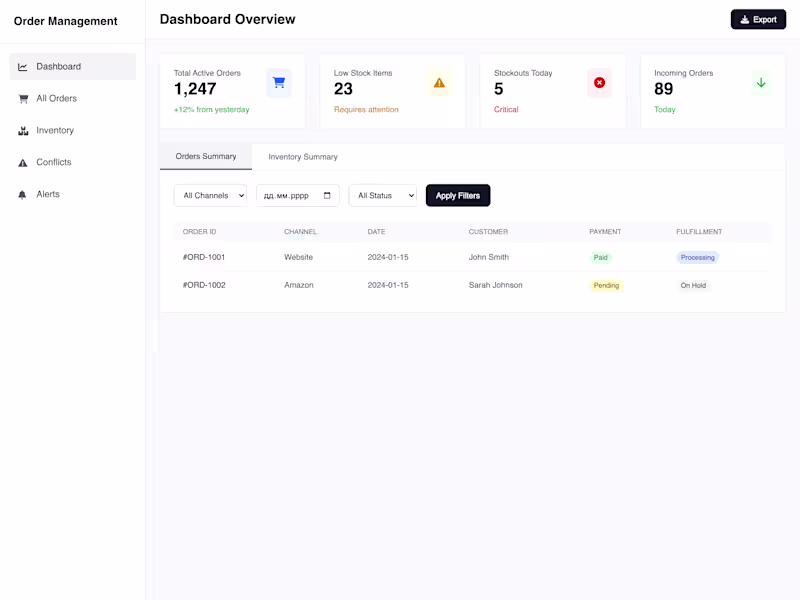The width and height of the screenshot is (800, 600).
Task: Click the date filter input field
Action: (x=288, y=196)
